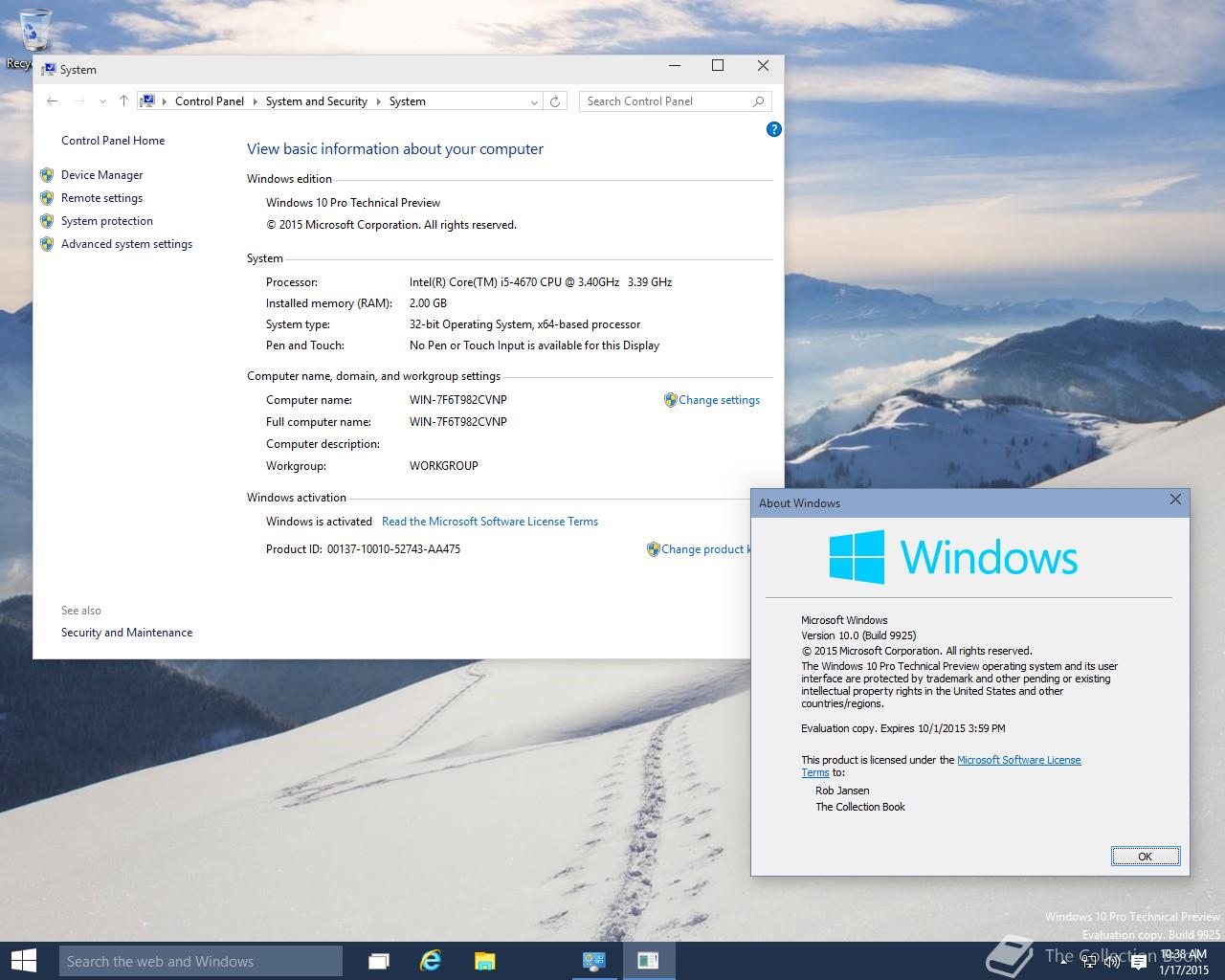Screen dimensions: 1225x980
Task: Close the About Windows dialog
Action: [x=1175, y=500]
